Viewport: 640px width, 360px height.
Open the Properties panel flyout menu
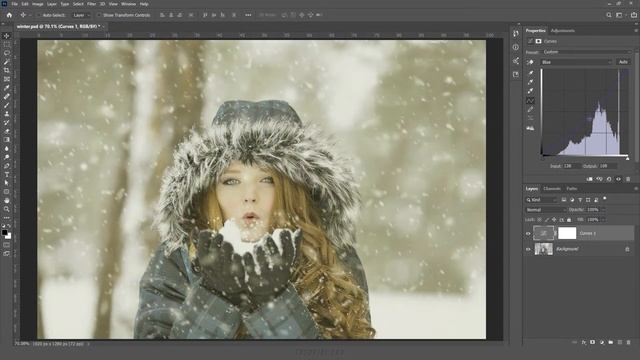point(636,31)
